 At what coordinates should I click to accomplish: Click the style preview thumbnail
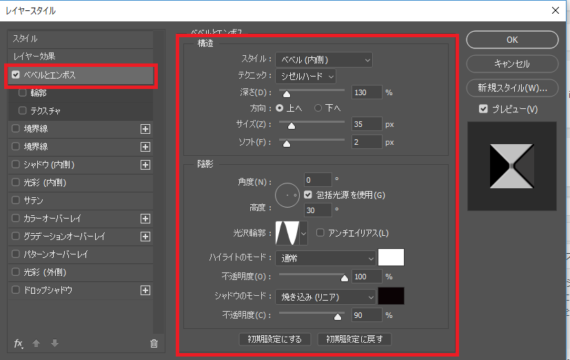tap(512, 166)
